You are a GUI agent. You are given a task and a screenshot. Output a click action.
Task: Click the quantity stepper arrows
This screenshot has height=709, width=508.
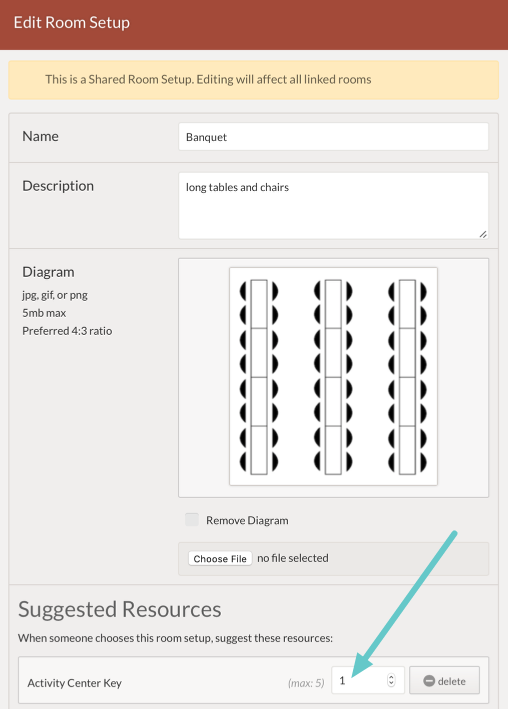tap(391, 680)
